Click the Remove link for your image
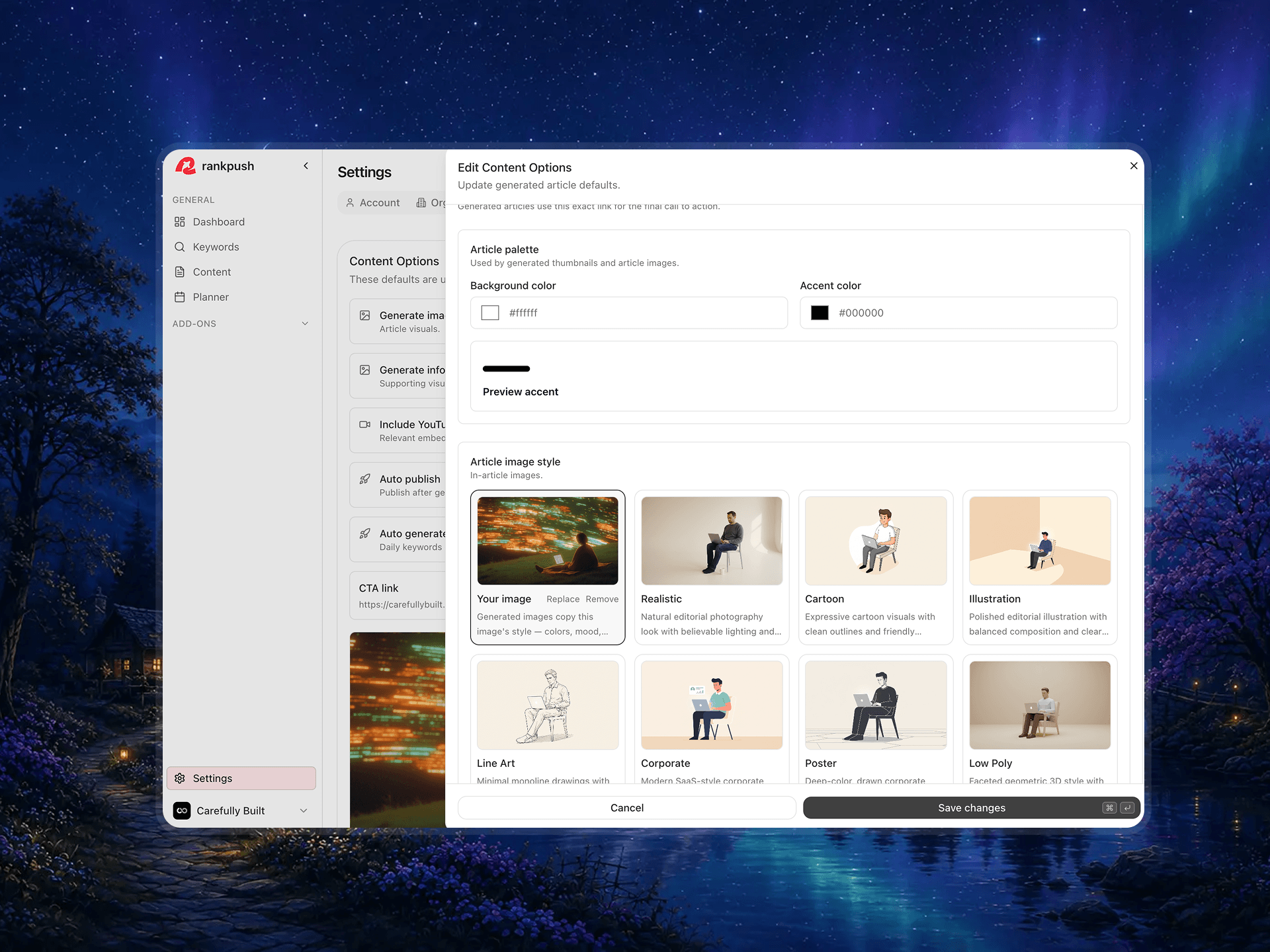The image size is (1270, 952). [602, 599]
